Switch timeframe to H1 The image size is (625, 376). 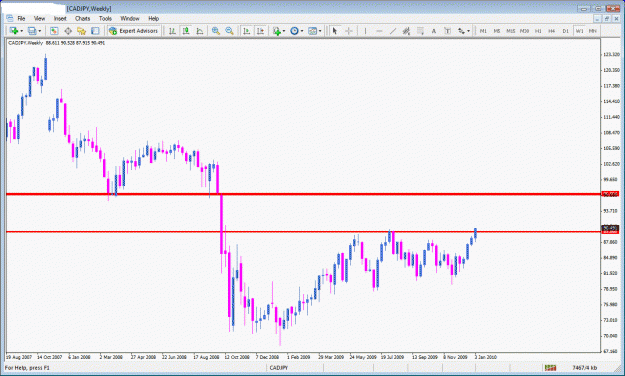pyautogui.click(x=538, y=31)
